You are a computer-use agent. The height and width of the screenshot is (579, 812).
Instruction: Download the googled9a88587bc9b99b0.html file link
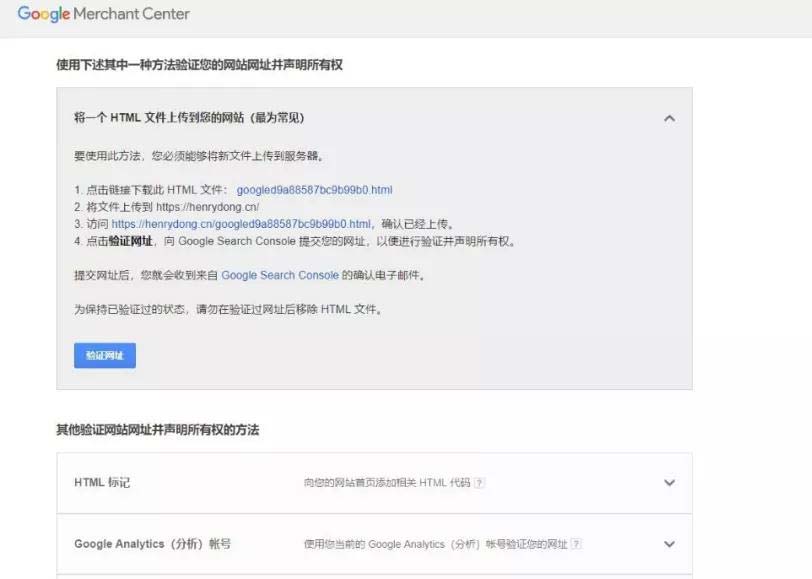314,190
